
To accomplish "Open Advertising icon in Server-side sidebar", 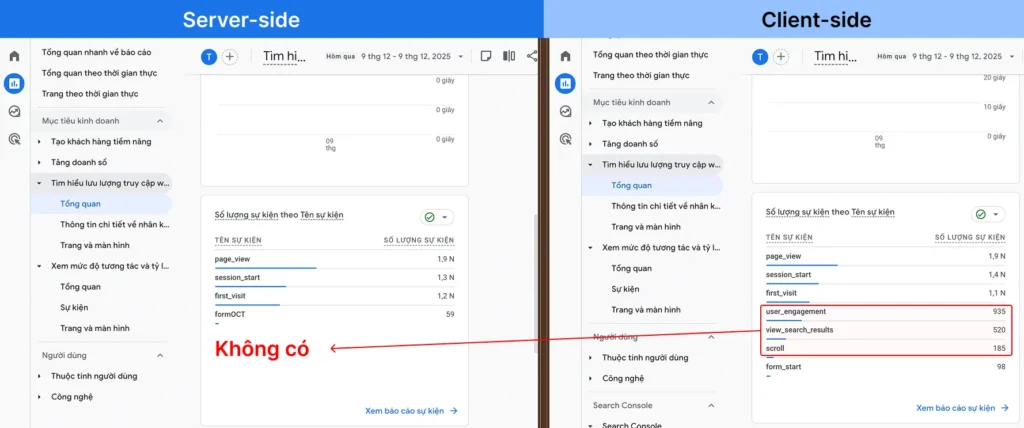I will (x=14, y=139).
